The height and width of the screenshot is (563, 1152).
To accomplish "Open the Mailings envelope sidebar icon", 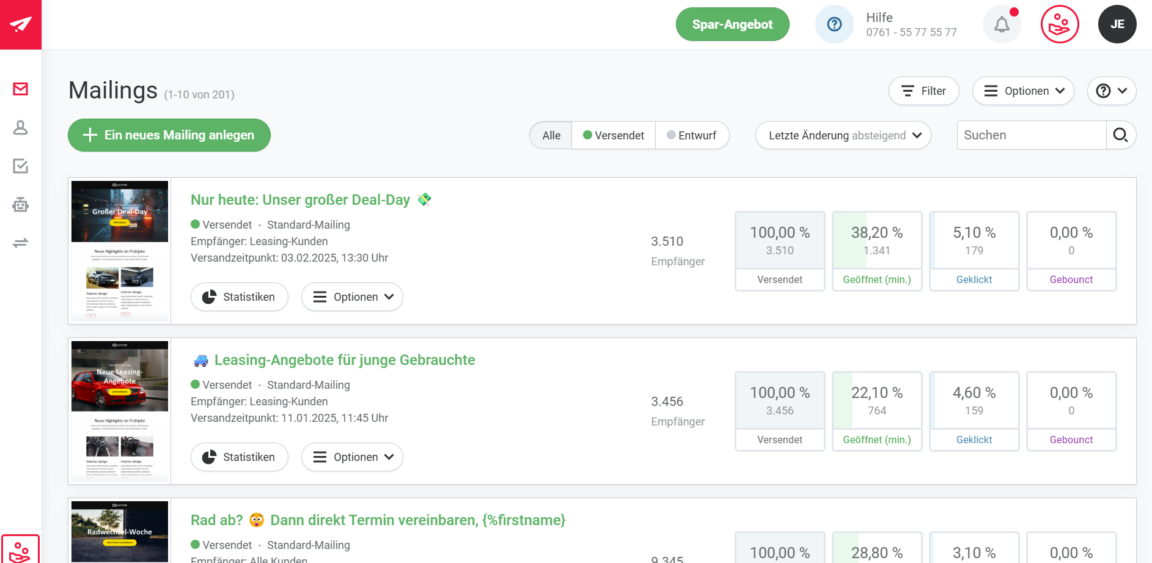I will tap(20, 89).
